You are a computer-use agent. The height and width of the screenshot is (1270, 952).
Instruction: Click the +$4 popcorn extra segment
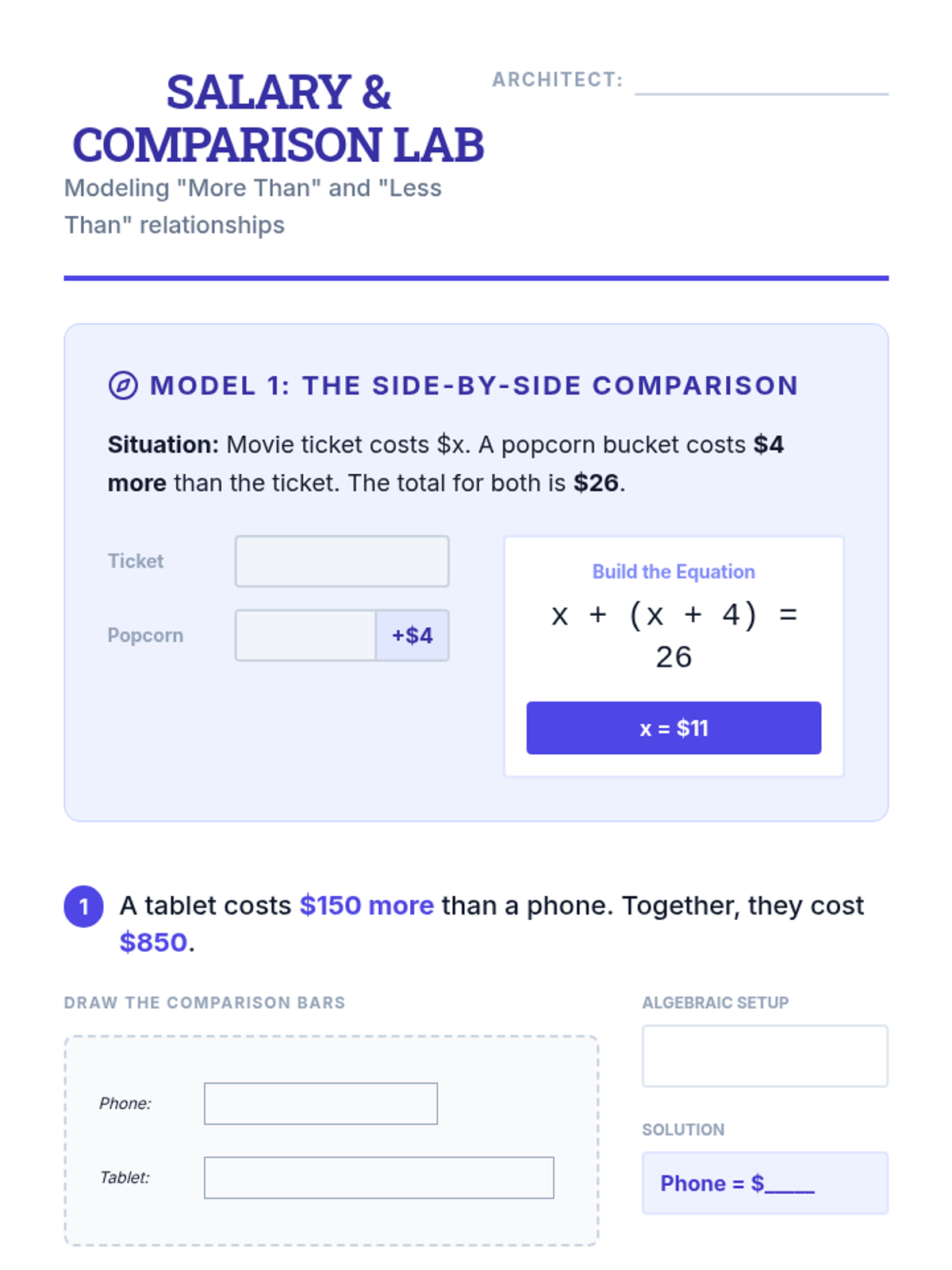pos(413,635)
